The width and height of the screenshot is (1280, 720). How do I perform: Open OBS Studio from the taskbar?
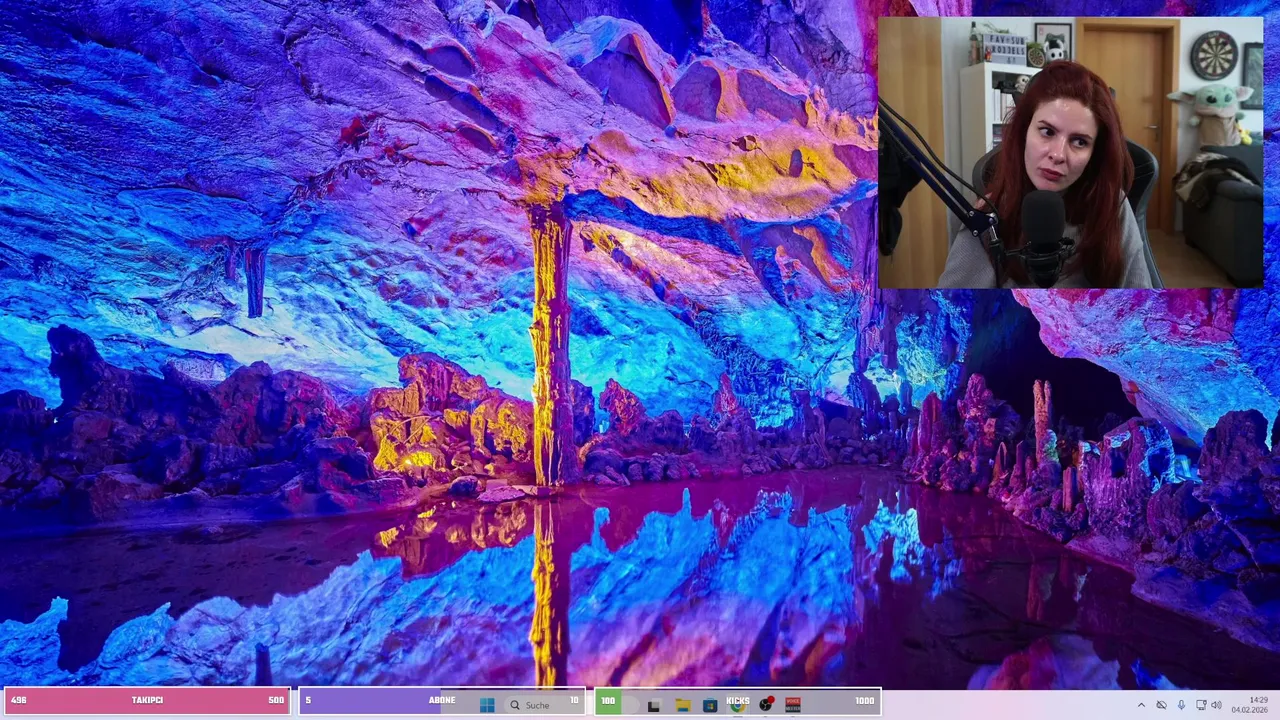[x=766, y=704]
